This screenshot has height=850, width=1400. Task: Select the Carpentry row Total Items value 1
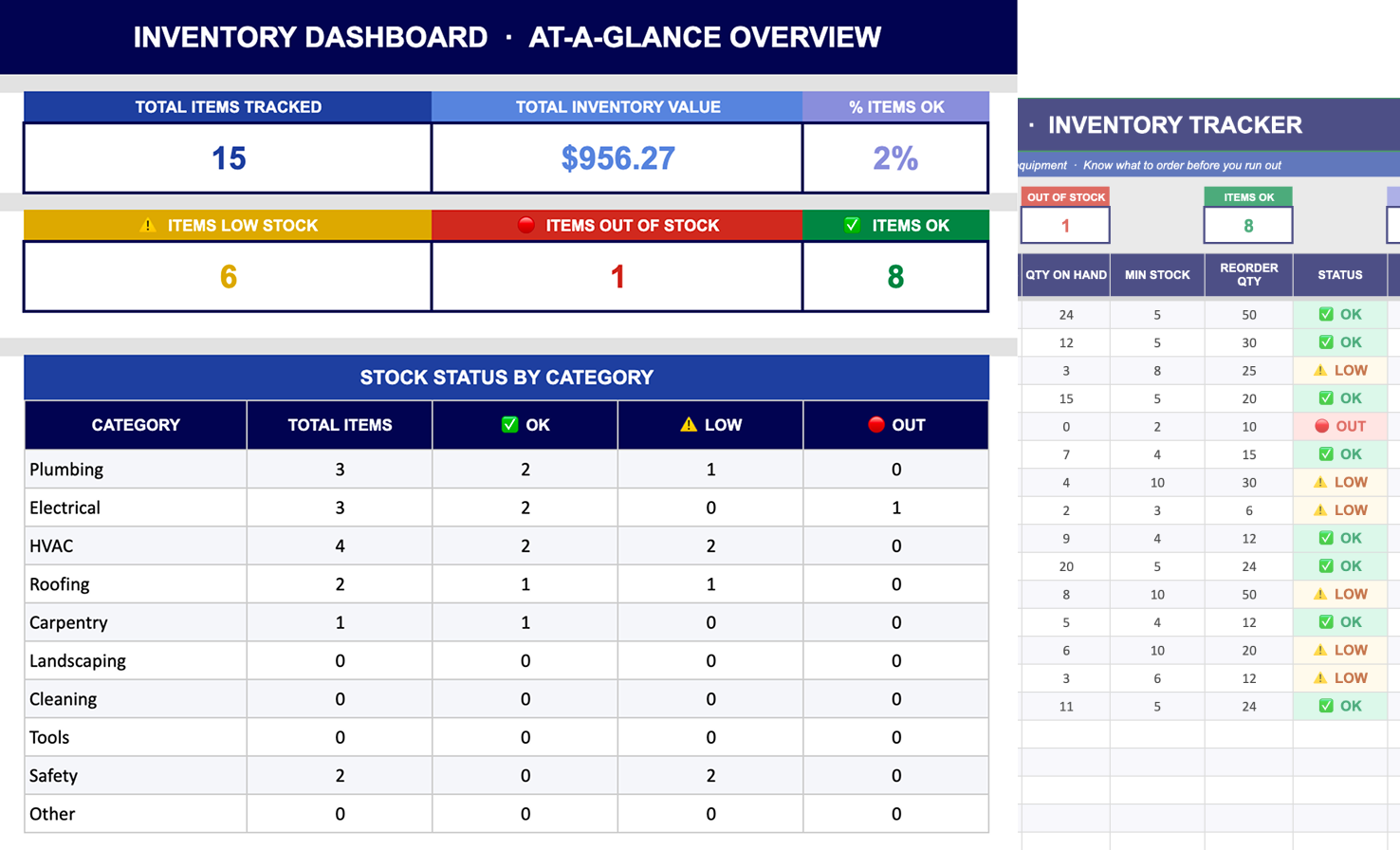[340, 622]
